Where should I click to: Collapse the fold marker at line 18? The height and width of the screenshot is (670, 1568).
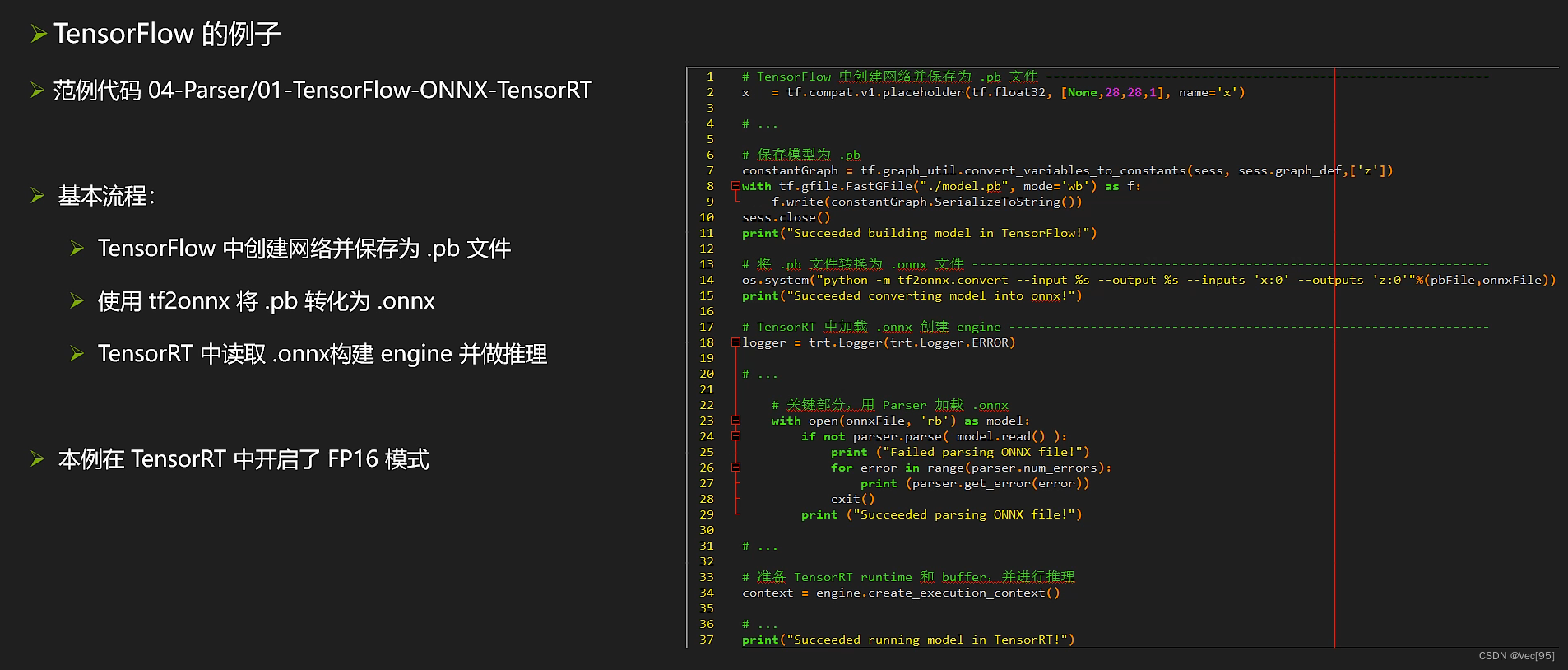tap(735, 342)
